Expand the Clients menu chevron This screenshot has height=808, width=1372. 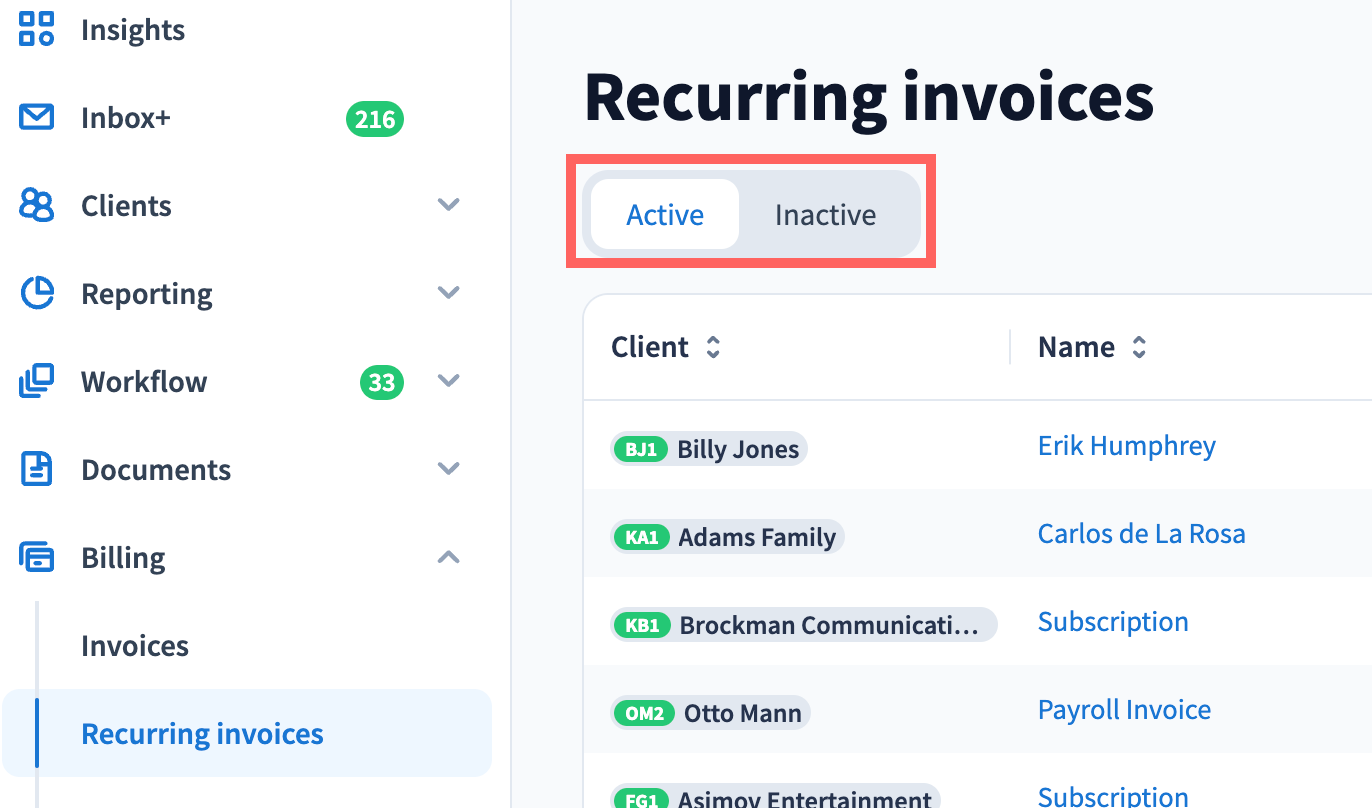click(x=449, y=205)
